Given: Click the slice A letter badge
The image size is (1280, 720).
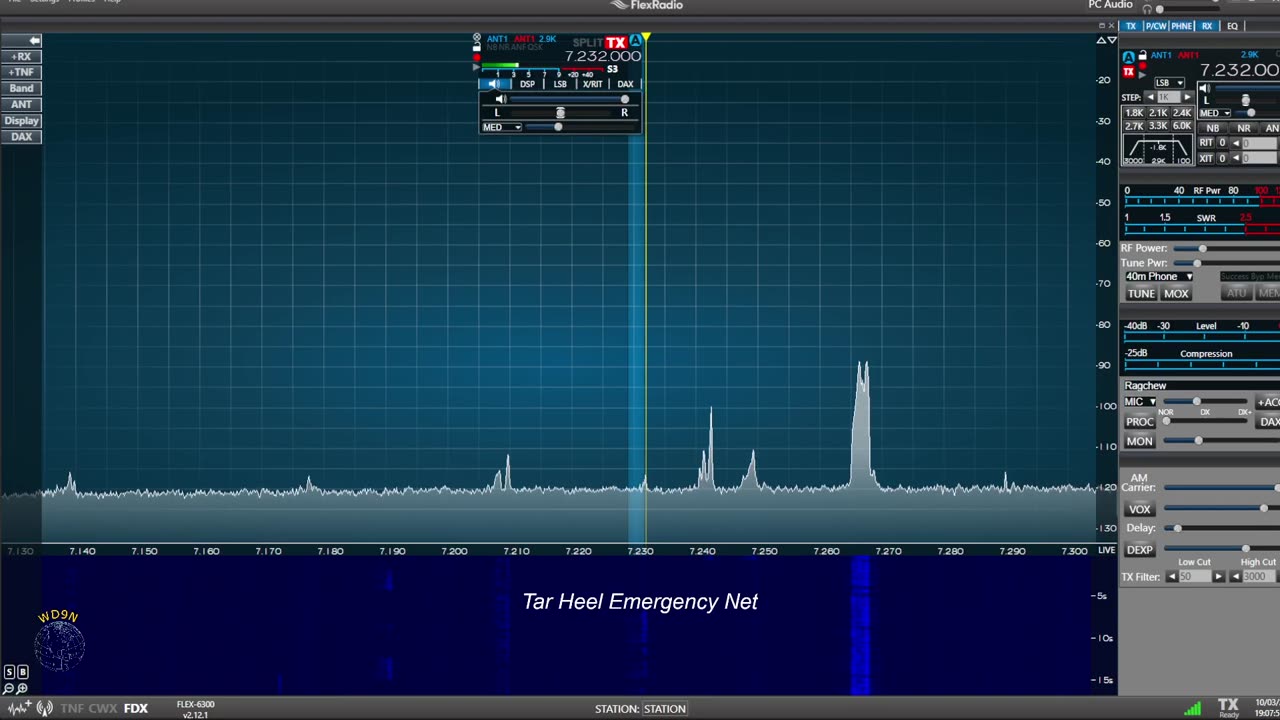Looking at the screenshot, I should pyautogui.click(x=635, y=41).
